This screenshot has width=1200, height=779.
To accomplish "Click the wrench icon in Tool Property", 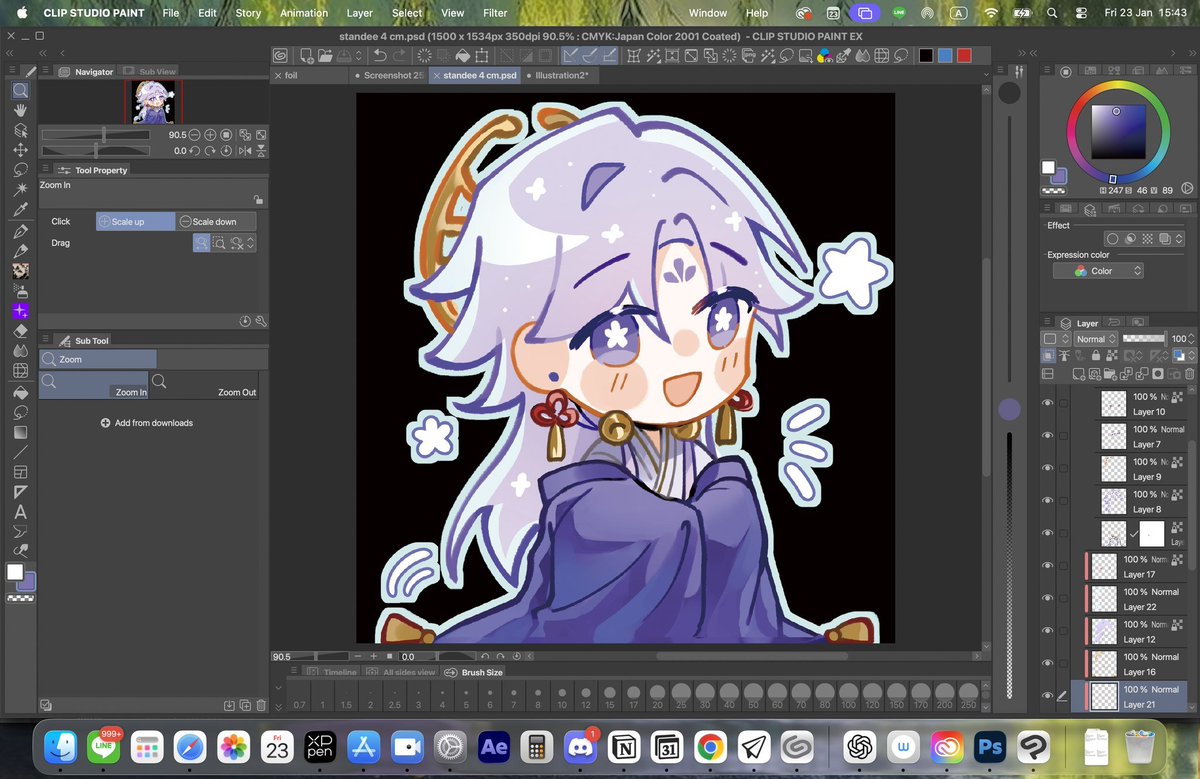I will coord(261,322).
